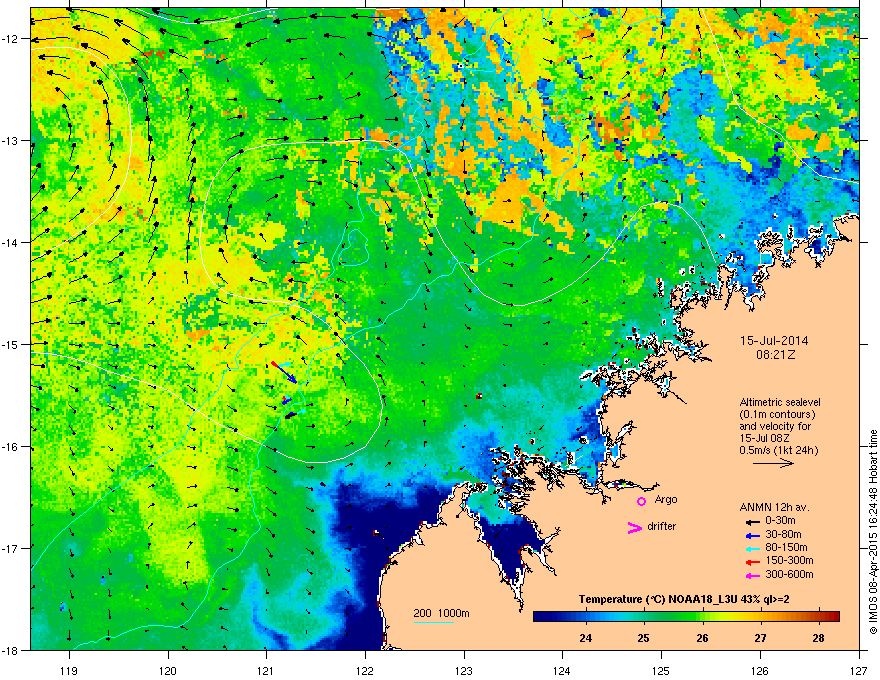
Task: Click the magenta Argo circle symbol
Action: tap(641, 501)
